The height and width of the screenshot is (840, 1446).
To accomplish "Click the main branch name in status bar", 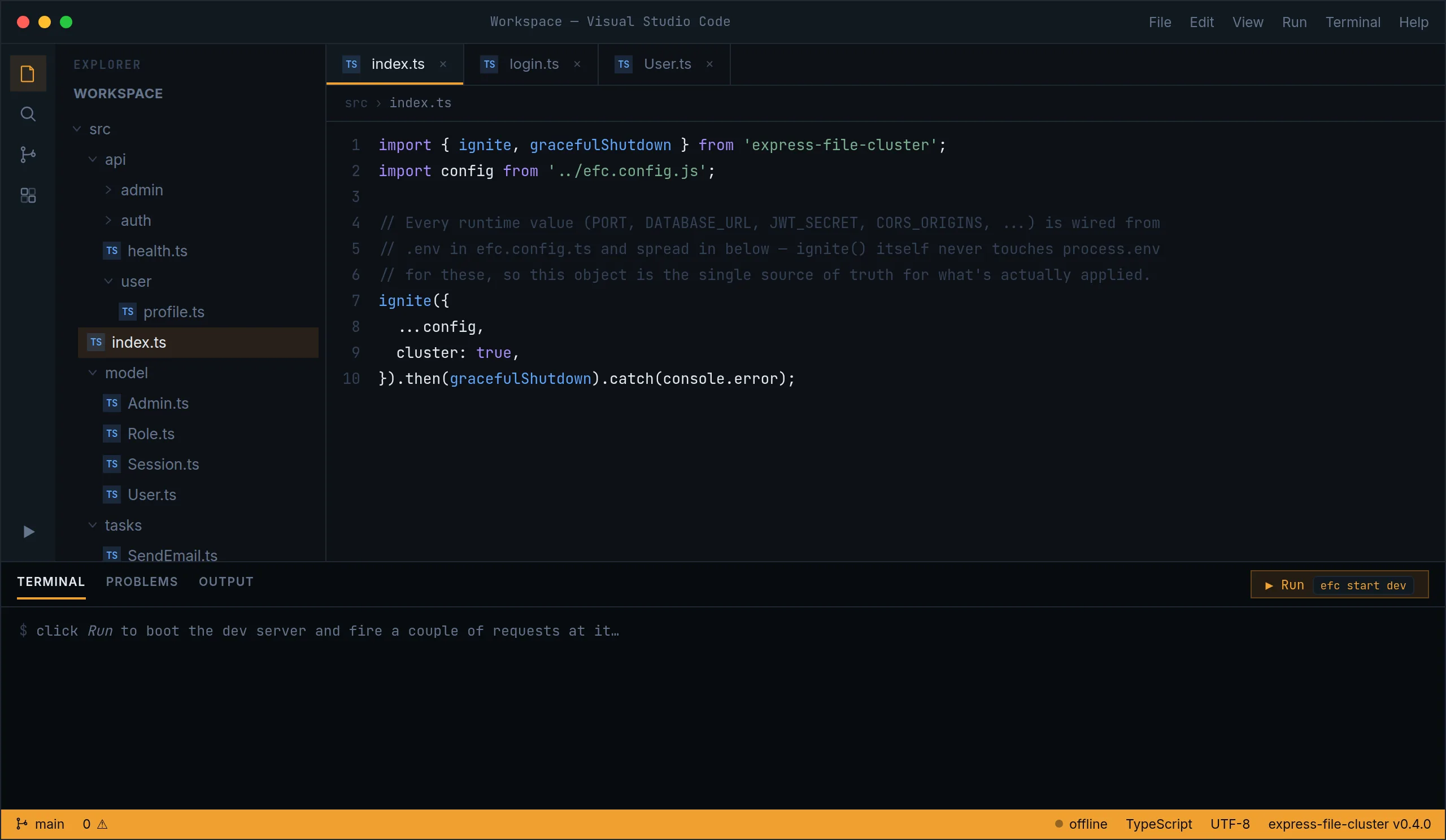I will click(x=49, y=824).
